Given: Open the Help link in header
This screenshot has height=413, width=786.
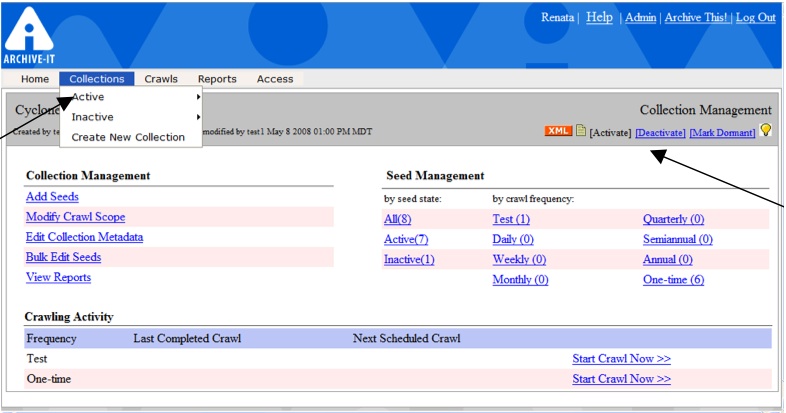Looking at the screenshot, I should coord(599,17).
